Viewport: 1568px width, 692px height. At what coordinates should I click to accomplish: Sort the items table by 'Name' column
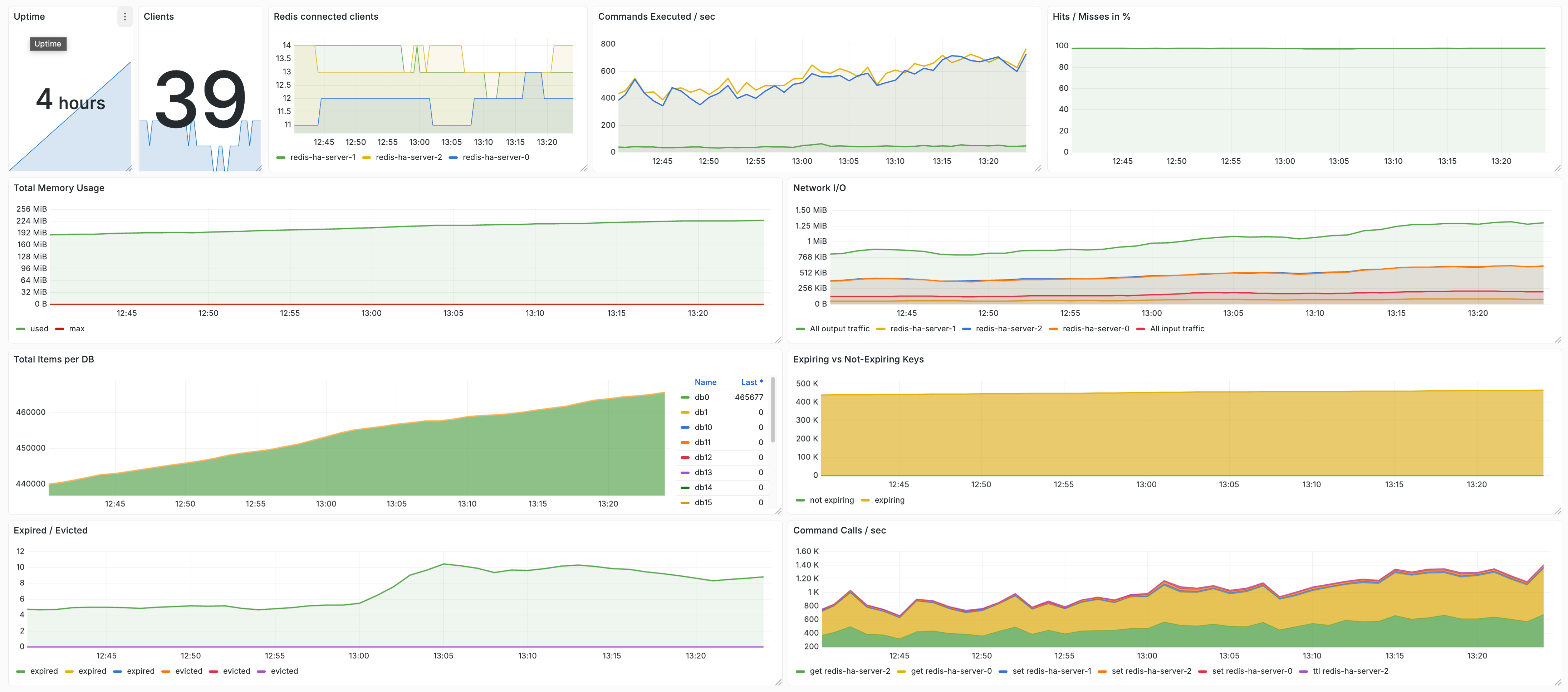pyautogui.click(x=705, y=382)
